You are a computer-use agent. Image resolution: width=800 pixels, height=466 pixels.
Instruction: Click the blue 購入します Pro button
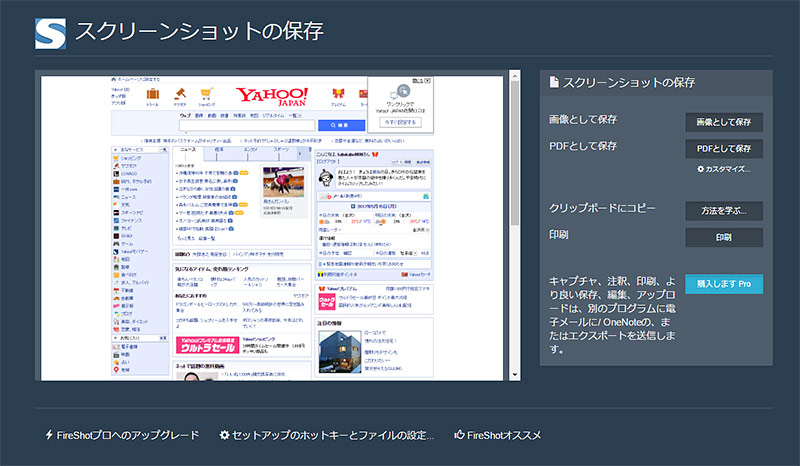point(724,285)
